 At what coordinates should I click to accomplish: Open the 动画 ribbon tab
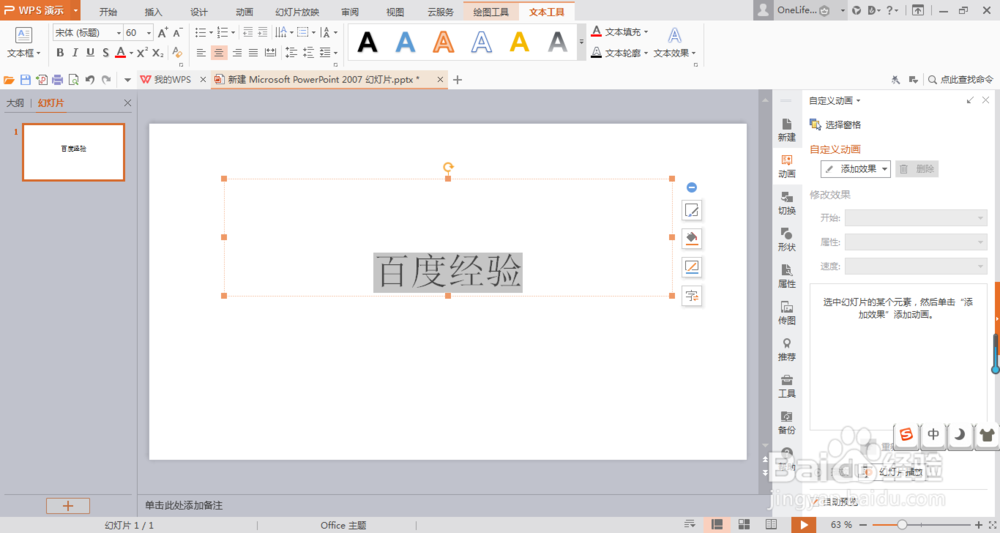pos(244,12)
